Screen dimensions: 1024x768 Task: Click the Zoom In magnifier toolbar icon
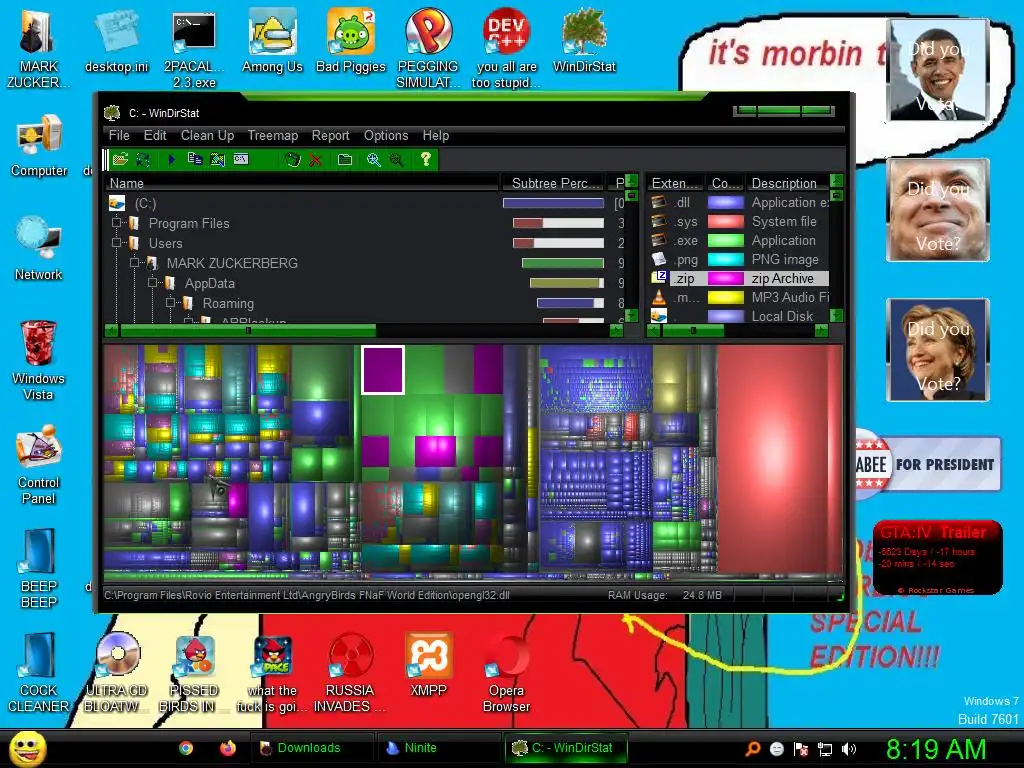[373, 159]
